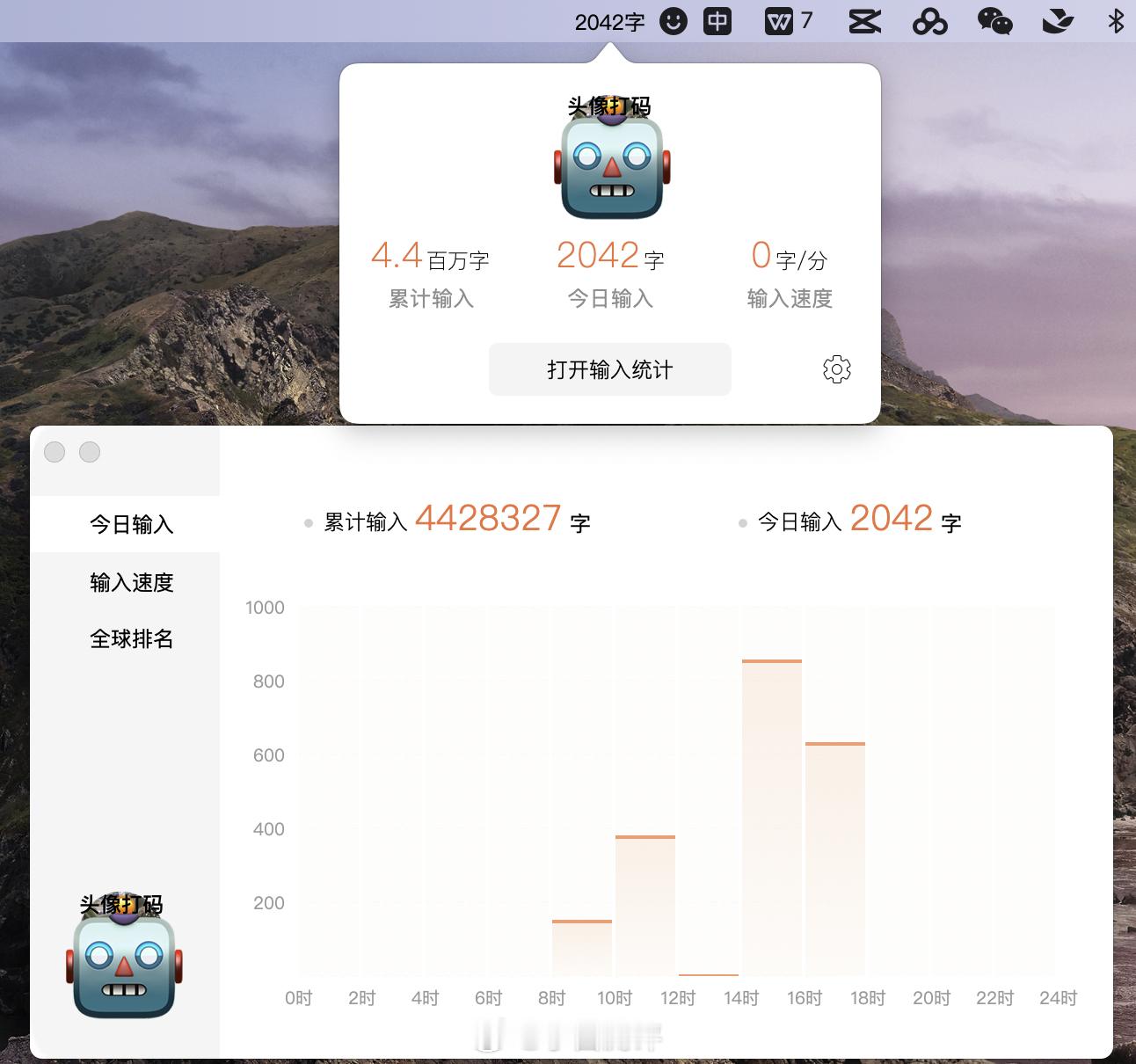The height and width of the screenshot is (1064, 1136).
Task: Click the 10时 chart bar
Action: (645, 906)
